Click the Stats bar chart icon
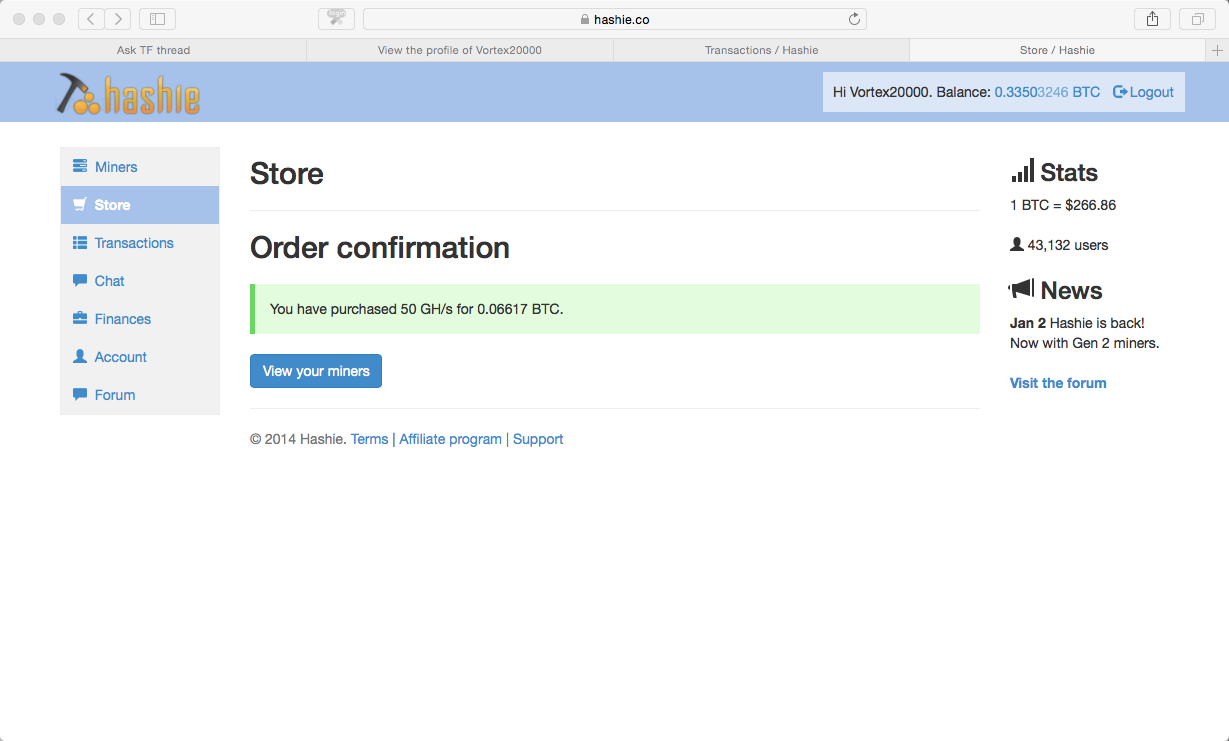Image resolution: width=1229 pixels, height=741 pixels. [x=1023, y=171]
